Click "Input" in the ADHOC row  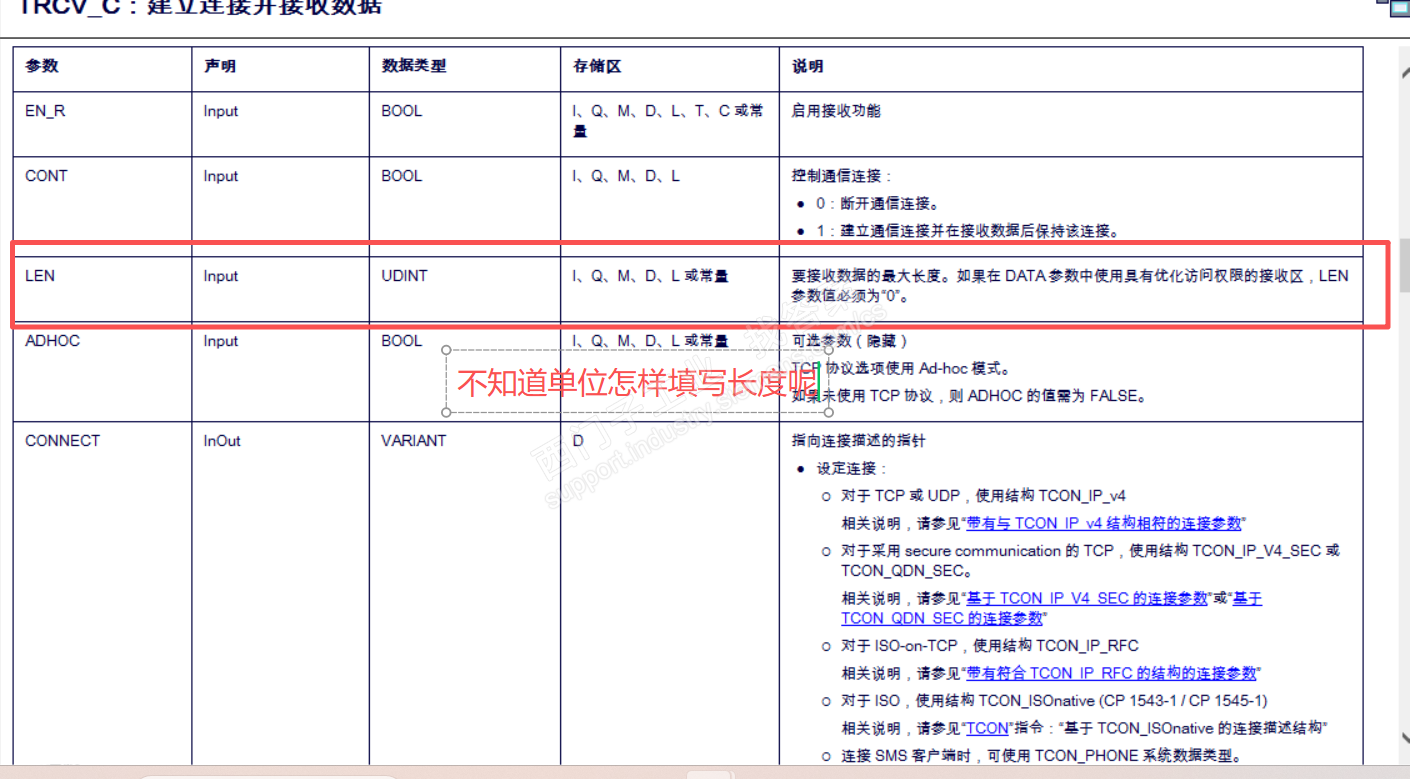(x=221, y=341)
